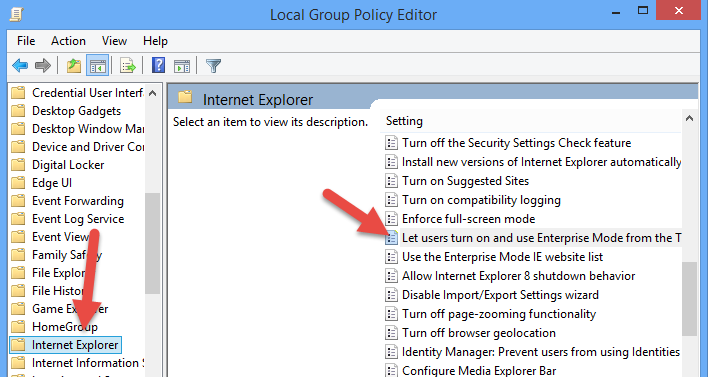Click the Back arrow toolbar icon

(20, 66)
